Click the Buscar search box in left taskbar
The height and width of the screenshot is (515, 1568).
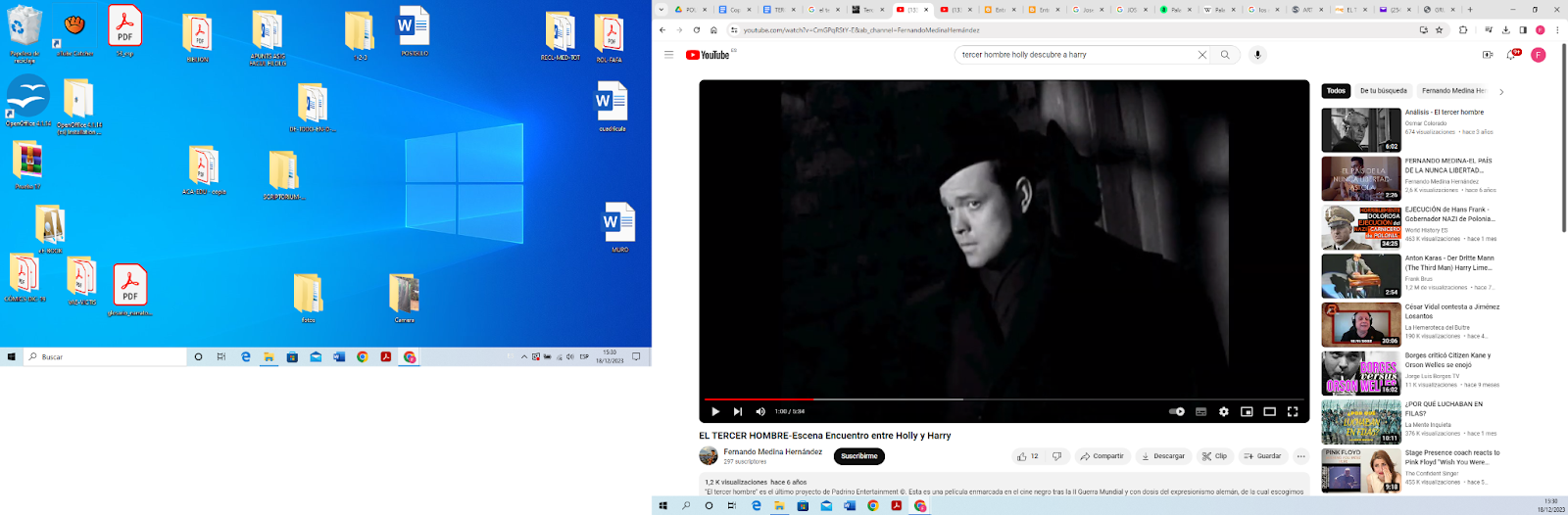click(x=105, y=356)
